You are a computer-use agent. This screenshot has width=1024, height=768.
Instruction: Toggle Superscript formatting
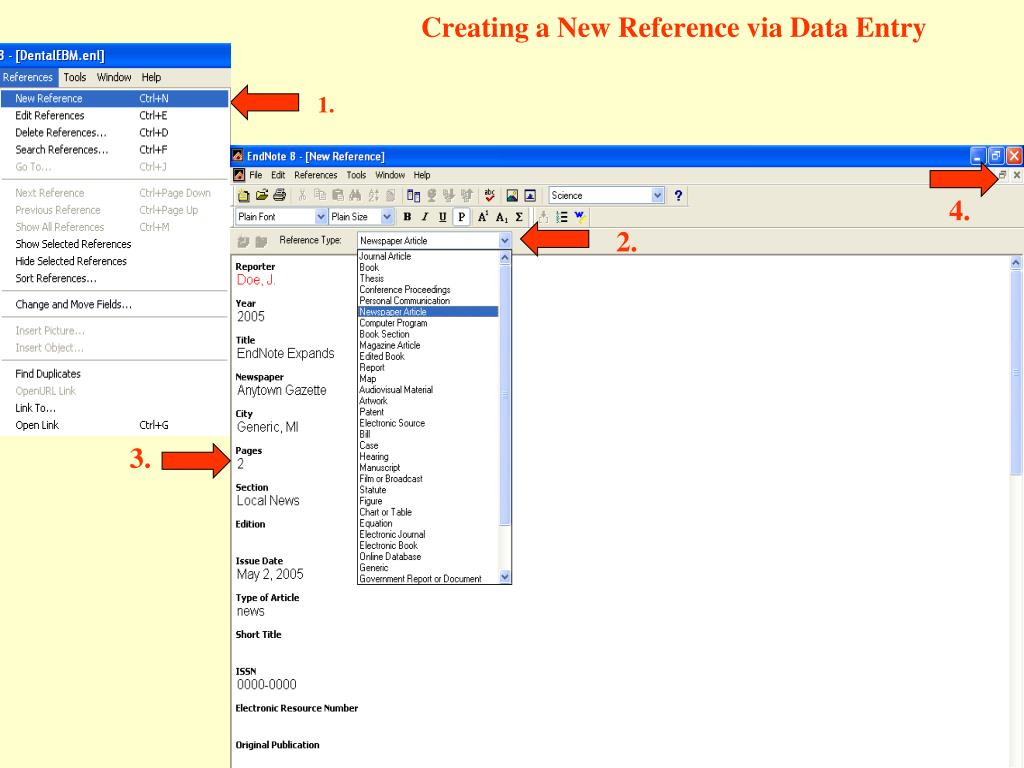483,217
